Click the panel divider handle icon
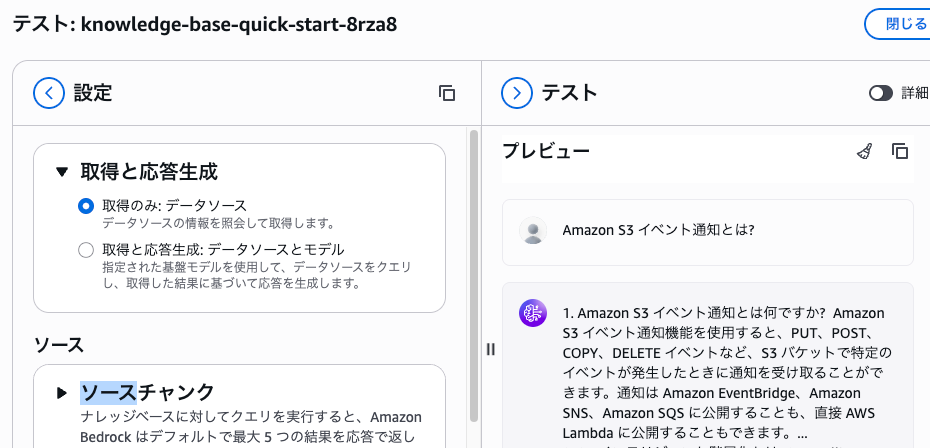 point(491,349)
